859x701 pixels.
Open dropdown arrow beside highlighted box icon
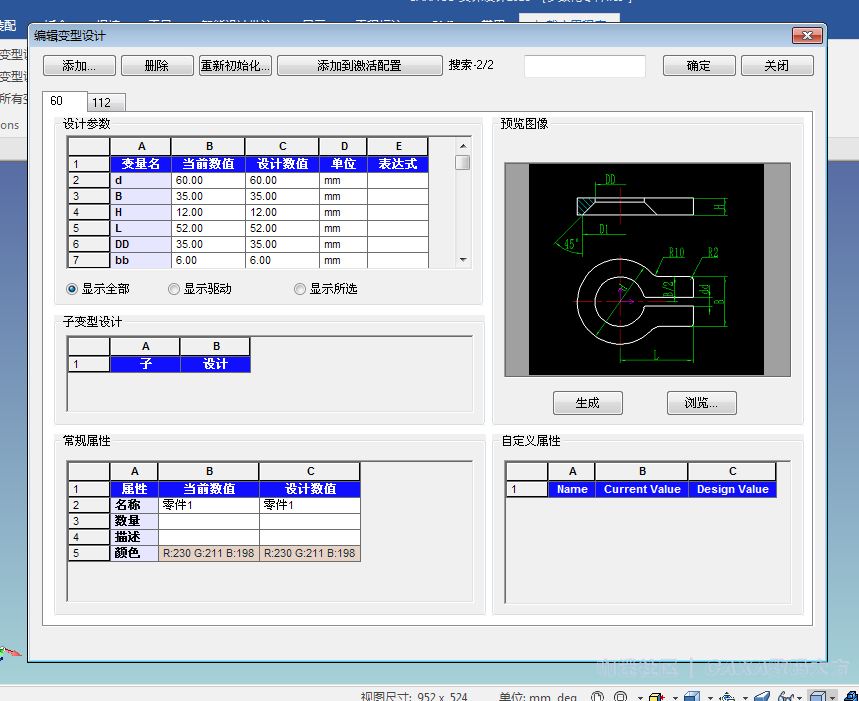[835, 697]
